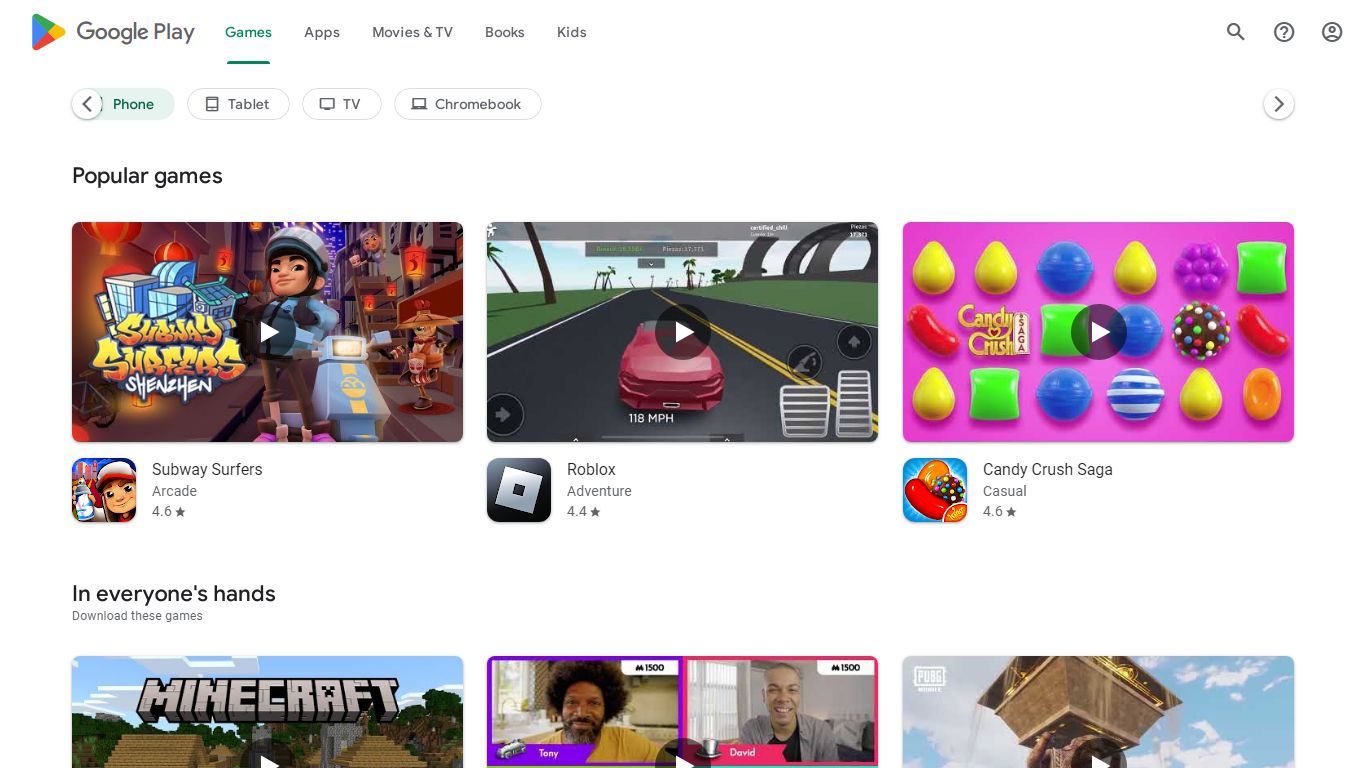Screen dimensions: 1366x768
Task: Click the 'In everyone's hands' heading
Action: pyautogui.click(x=174, y=593)
